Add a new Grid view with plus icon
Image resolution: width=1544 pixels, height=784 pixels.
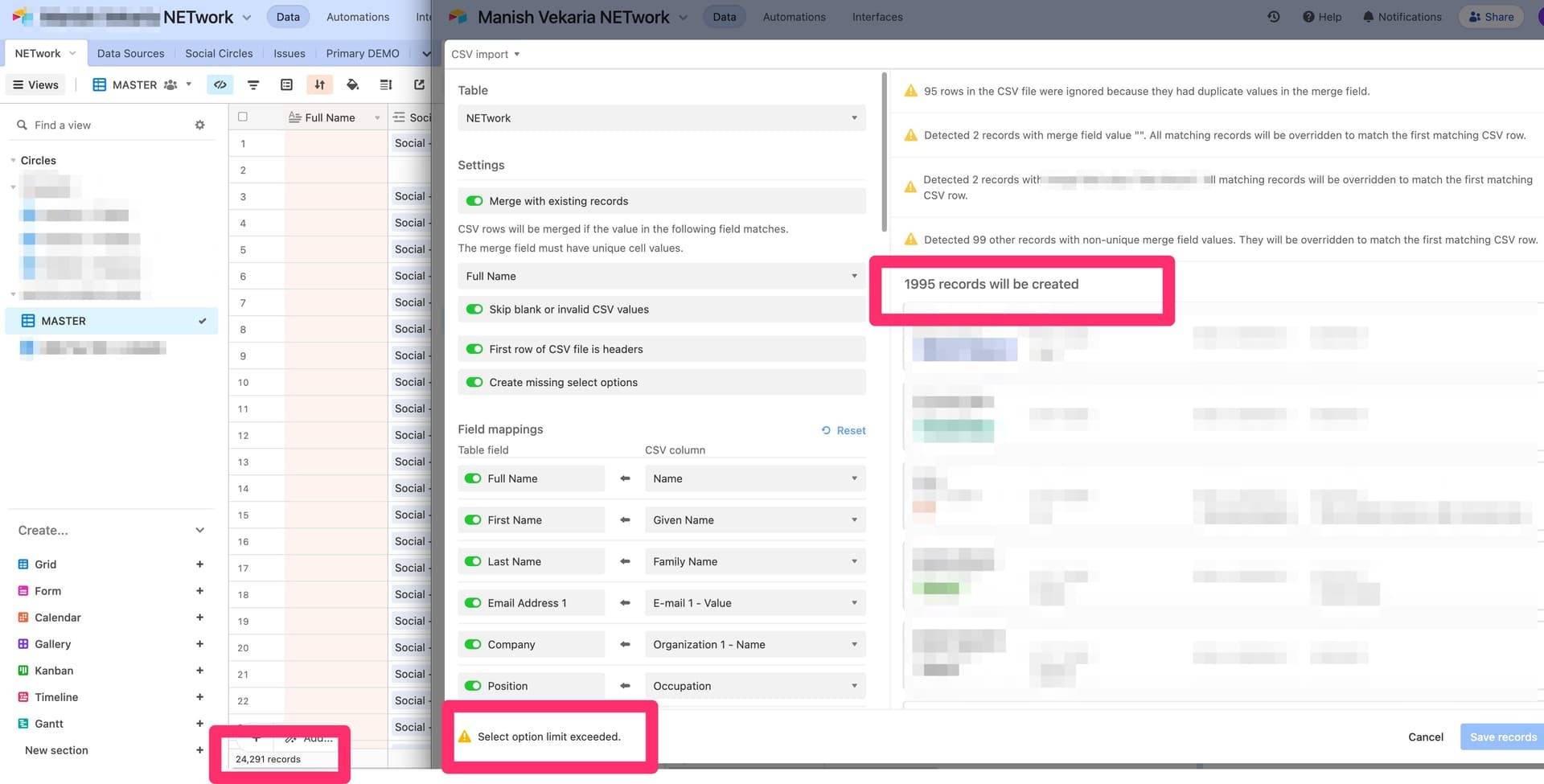(199, 564)
